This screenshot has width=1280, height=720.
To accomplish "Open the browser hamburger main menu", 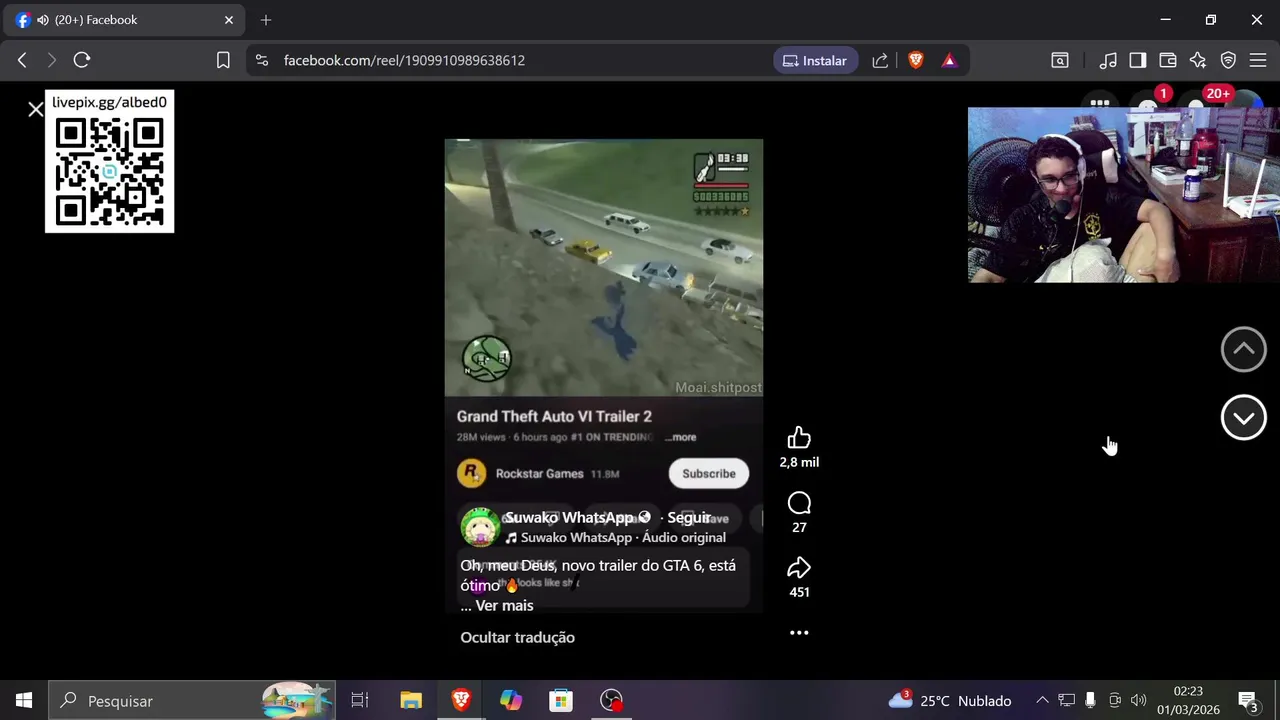I will click(x=1258, y=60).
